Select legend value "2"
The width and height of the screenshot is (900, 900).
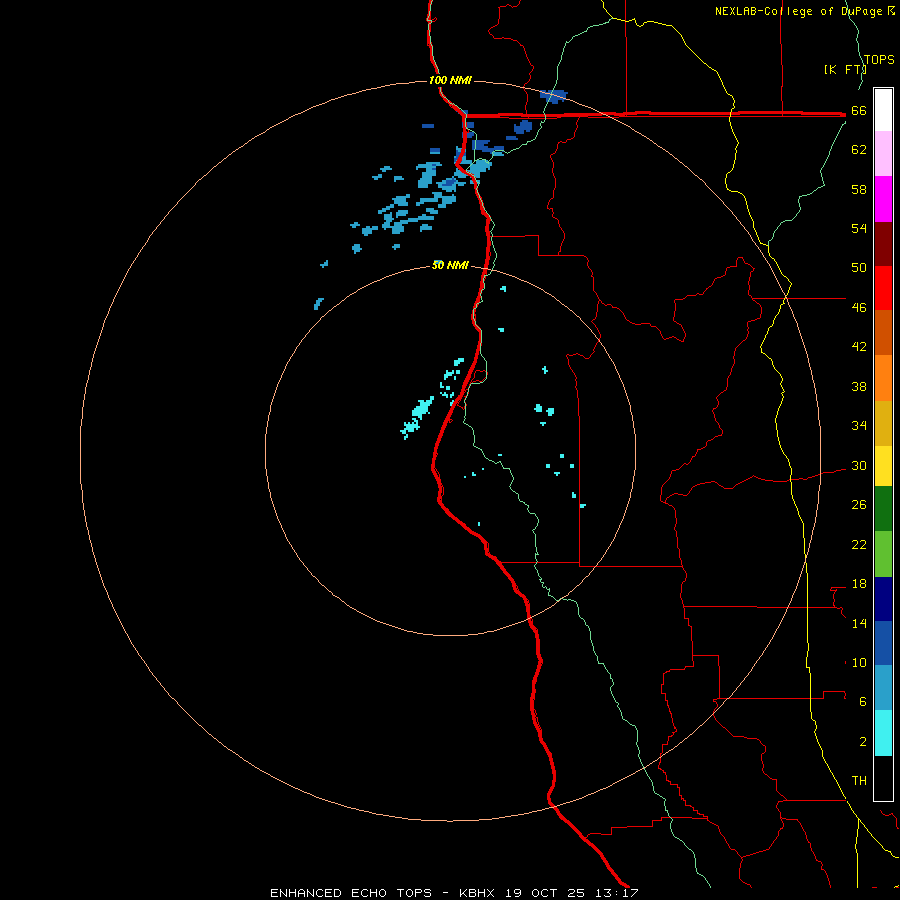coord(863,742)
